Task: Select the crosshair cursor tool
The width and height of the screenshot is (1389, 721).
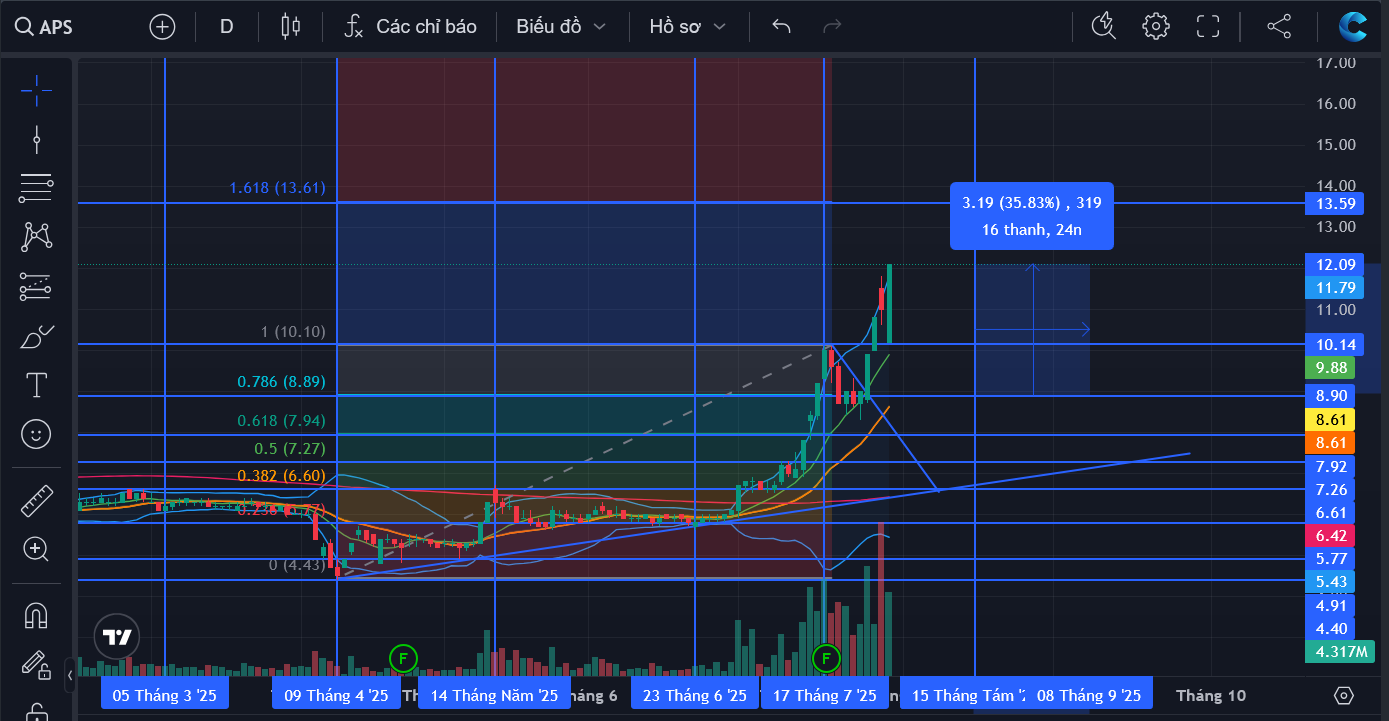Action: click(x=36, y=91)
